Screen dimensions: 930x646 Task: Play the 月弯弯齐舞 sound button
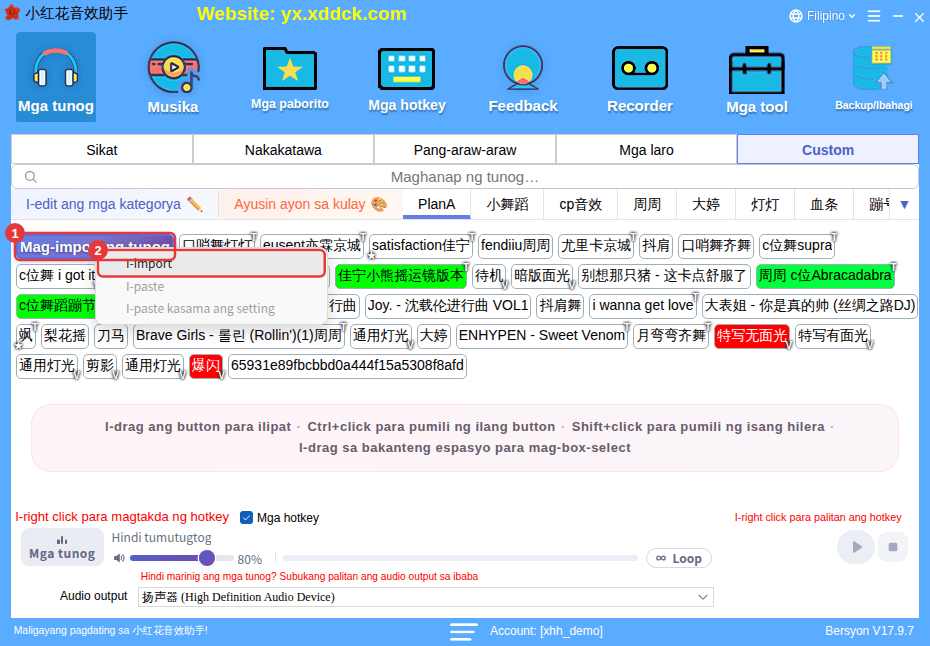(x=671, y=336)
